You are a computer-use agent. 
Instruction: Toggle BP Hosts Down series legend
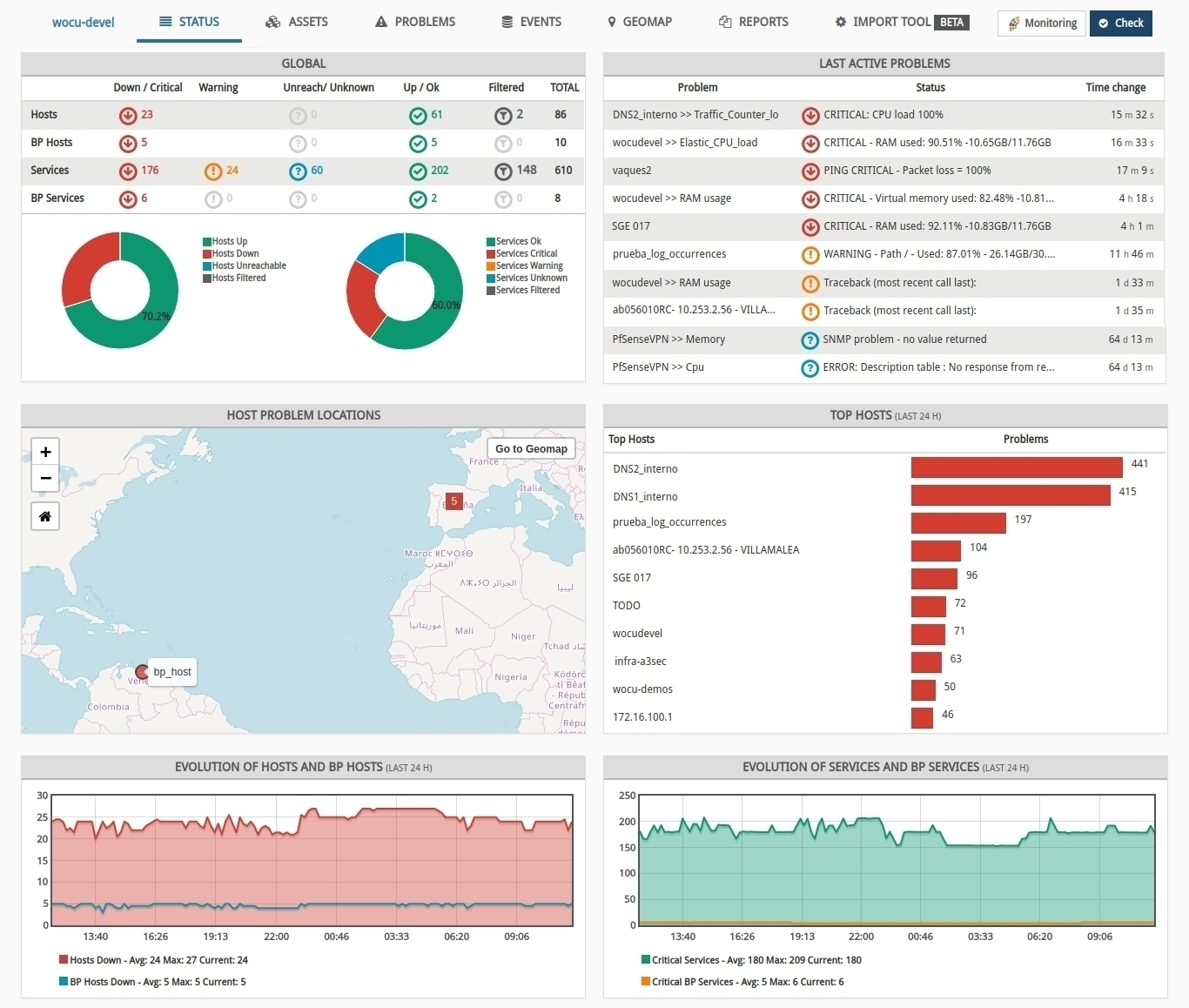pos(152,982)
